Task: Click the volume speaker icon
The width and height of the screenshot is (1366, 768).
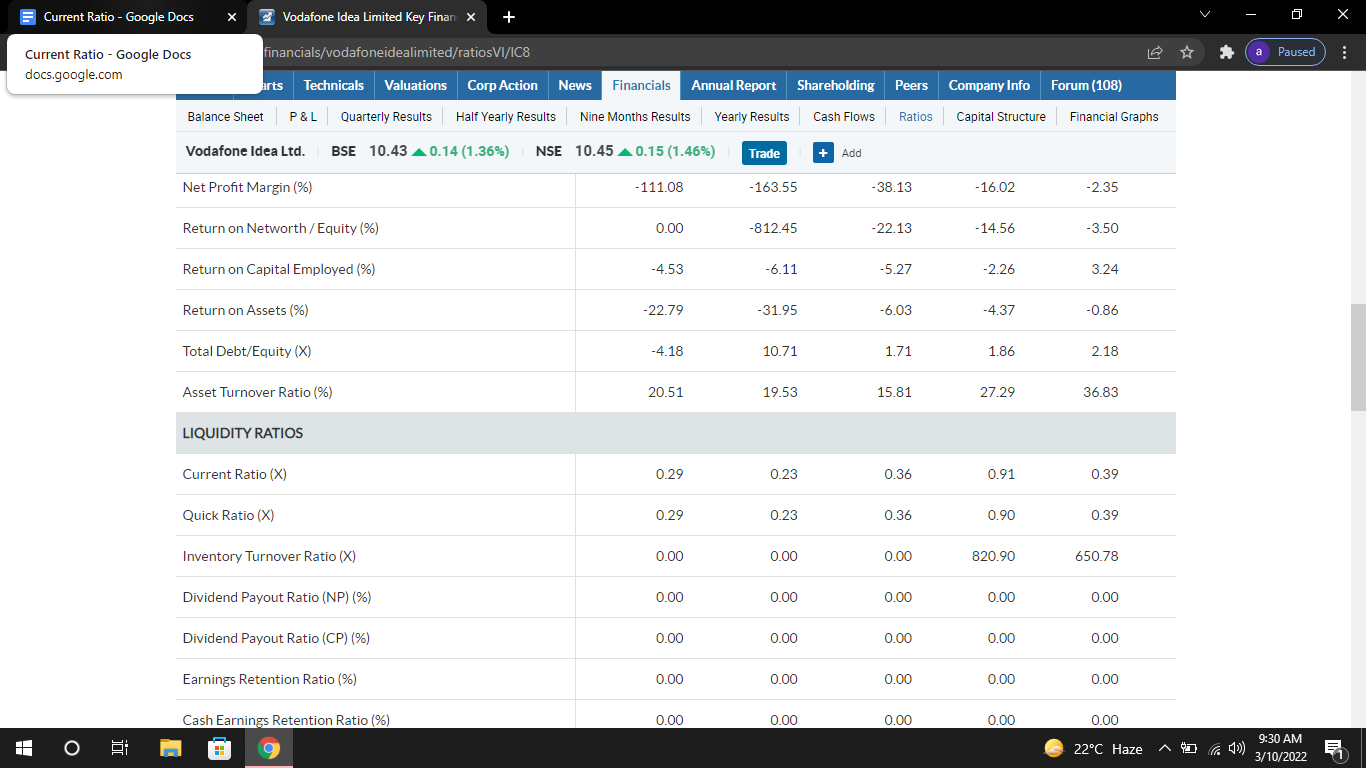Action: point(1236,749)
